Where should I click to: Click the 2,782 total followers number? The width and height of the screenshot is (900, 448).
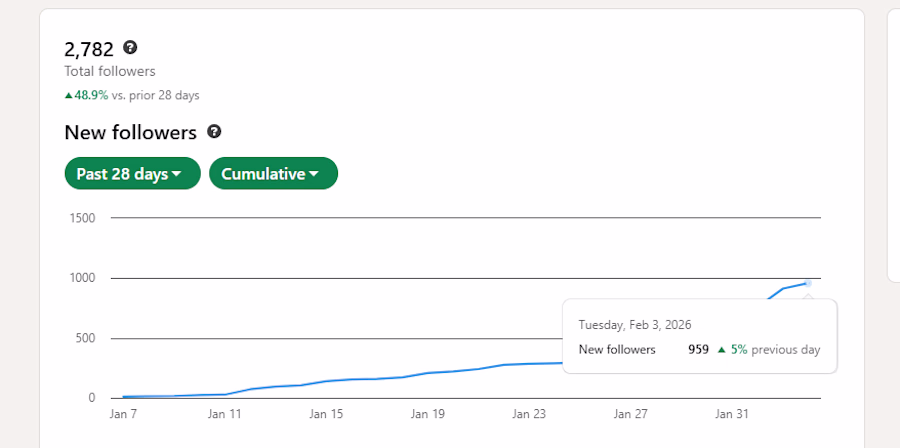pyautogui.click(x=89, y=49)
